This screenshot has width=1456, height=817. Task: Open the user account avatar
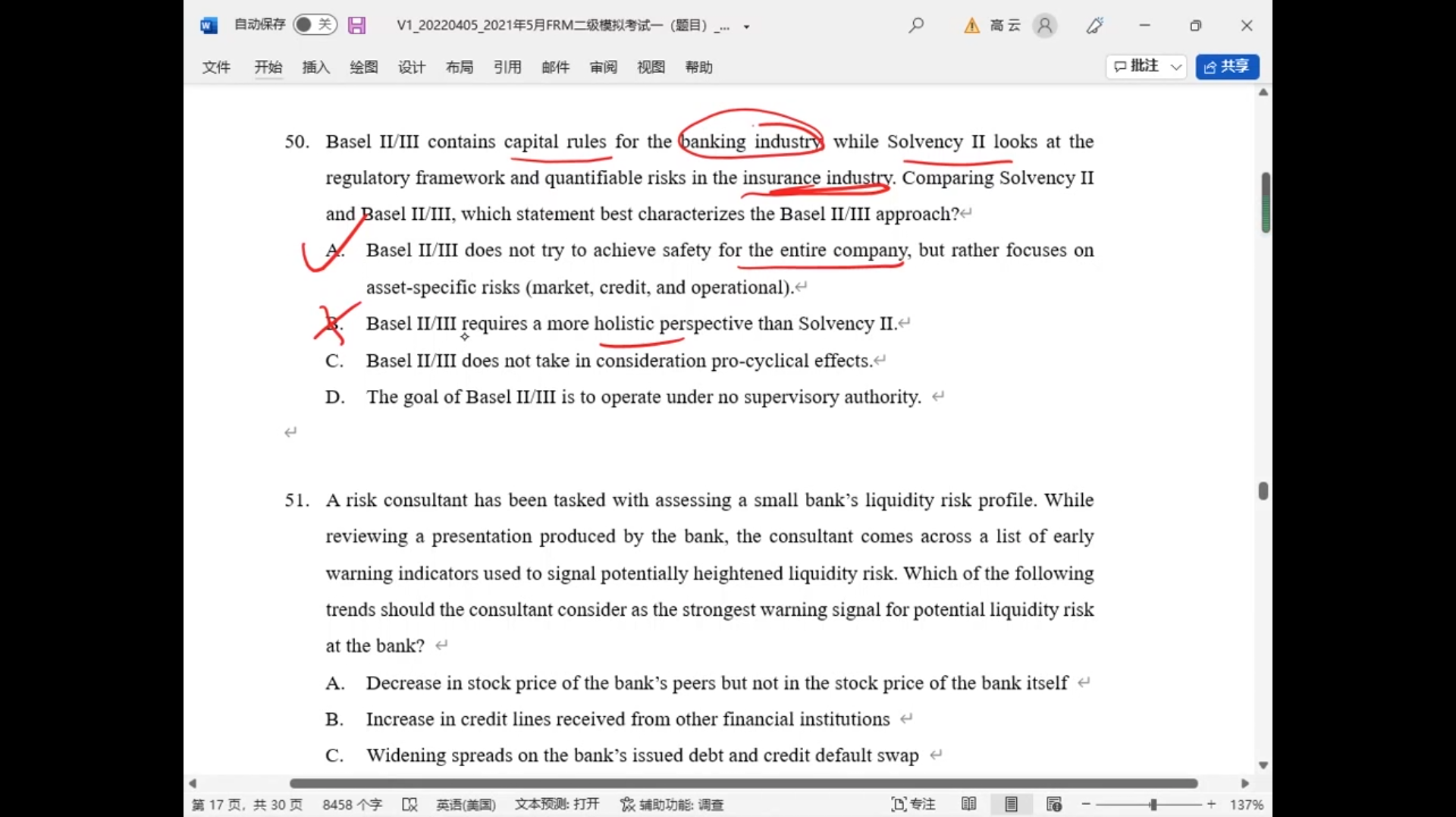tap(1044, 26)
